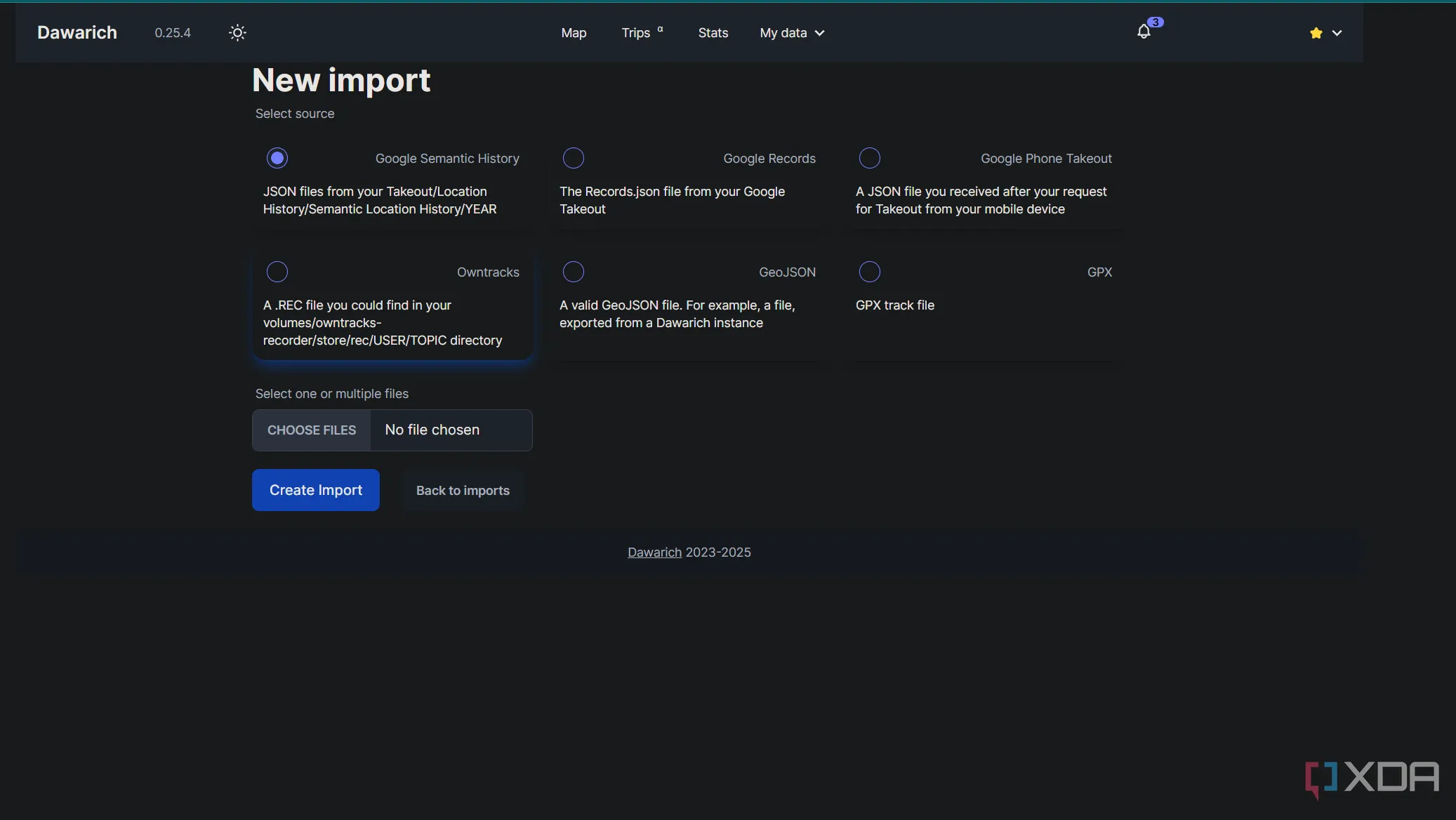This screenshot has width=1456, height=820.
Task: Click version number 0.25.4
Action: 173,33
